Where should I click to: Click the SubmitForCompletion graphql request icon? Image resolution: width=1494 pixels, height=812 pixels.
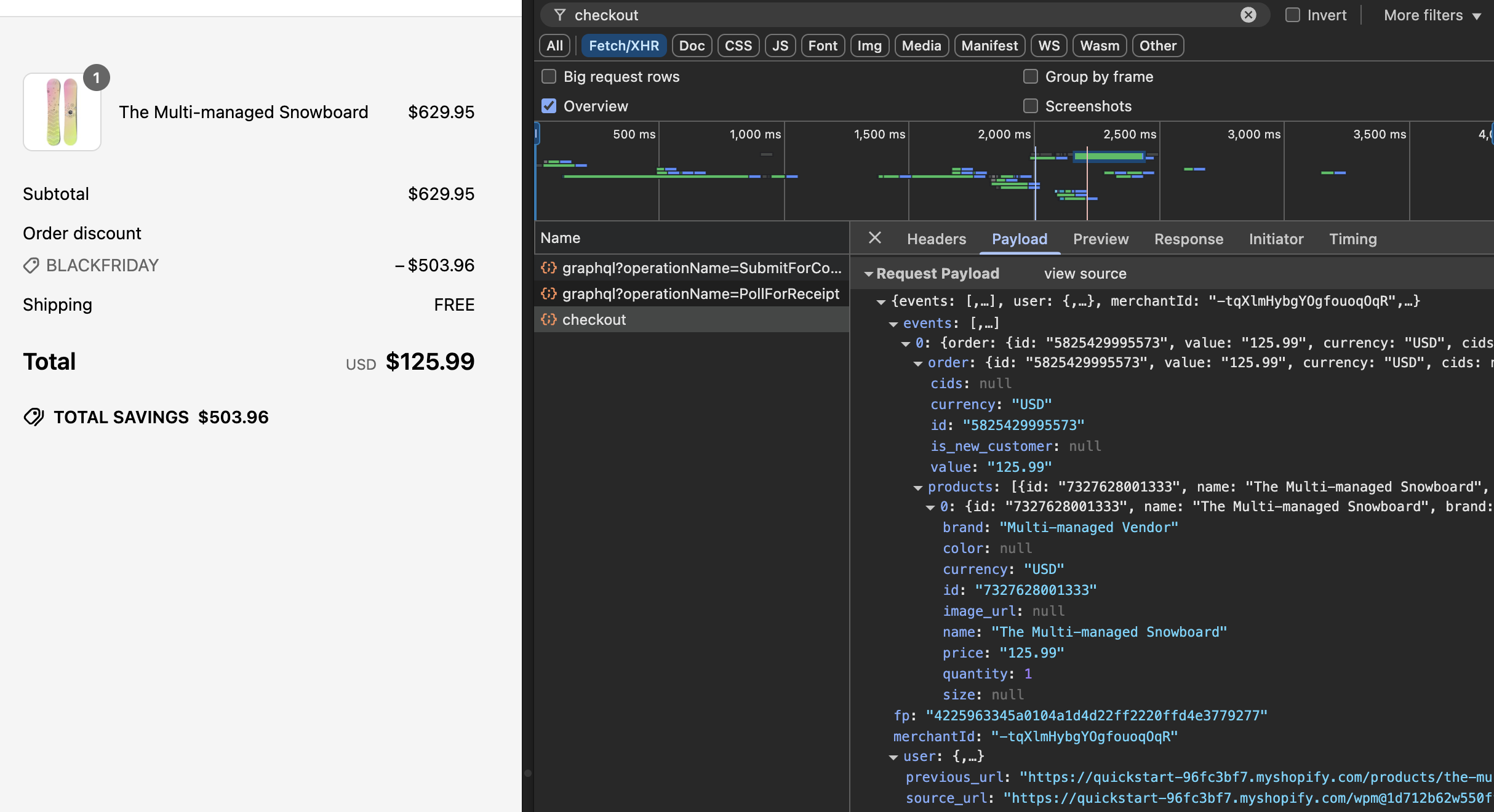click(x=548, y=268)
